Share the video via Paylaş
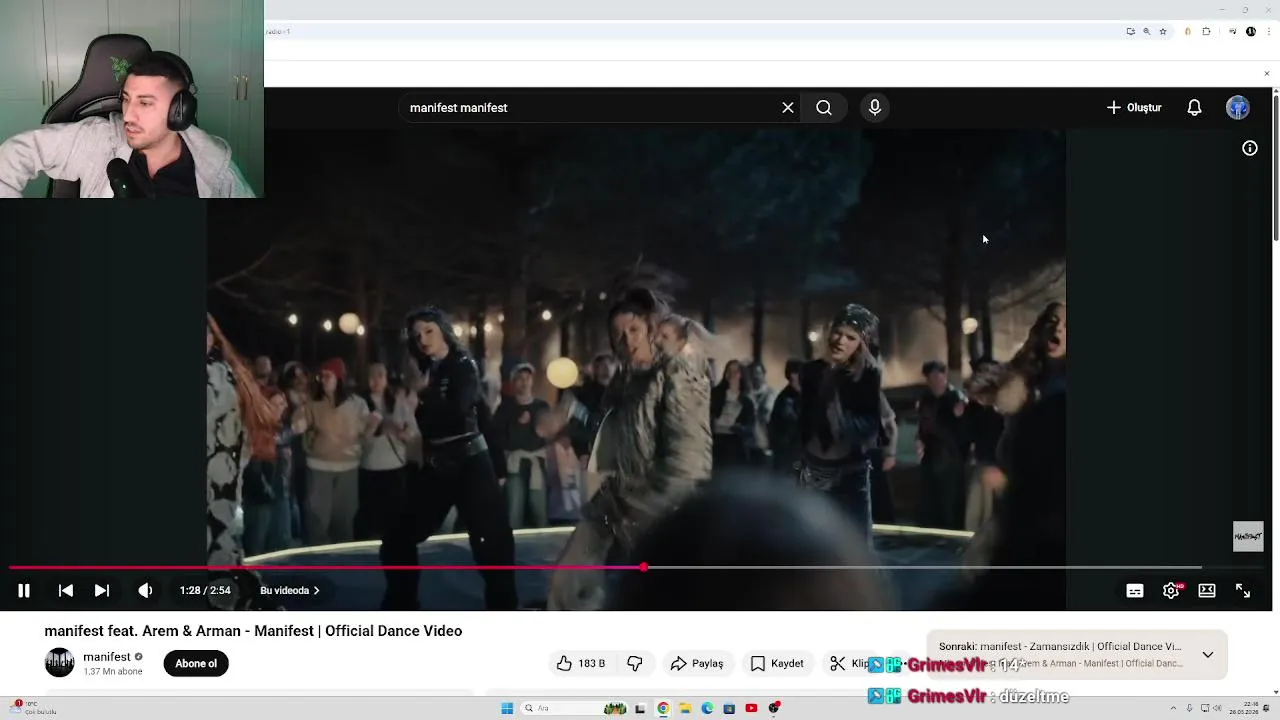This screenshot has height=720, width=1280. tap(697, 663)
